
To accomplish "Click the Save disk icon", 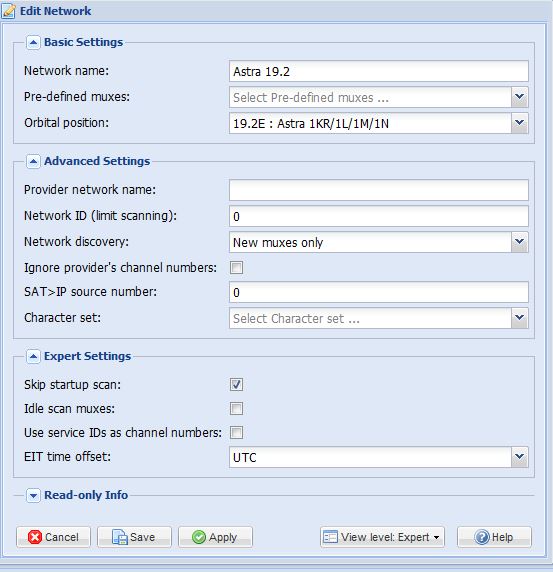I will [119, 537].
